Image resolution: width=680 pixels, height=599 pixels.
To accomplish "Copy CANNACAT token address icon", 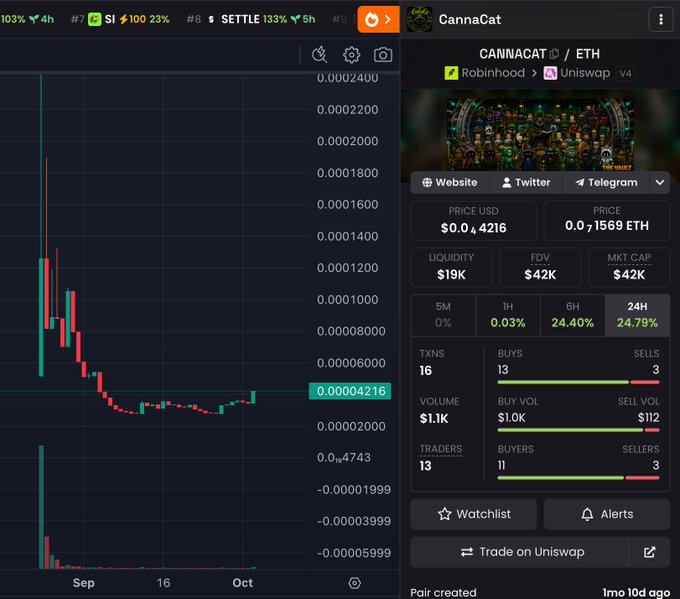I will tap(554, 54).
